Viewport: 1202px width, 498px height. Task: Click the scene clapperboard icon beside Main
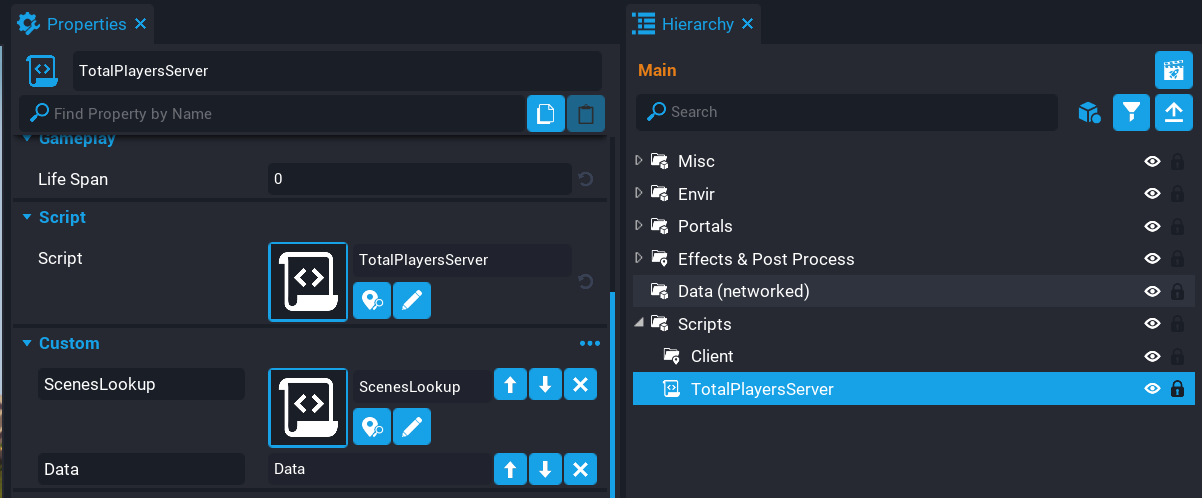click(x=1173, y=71)
